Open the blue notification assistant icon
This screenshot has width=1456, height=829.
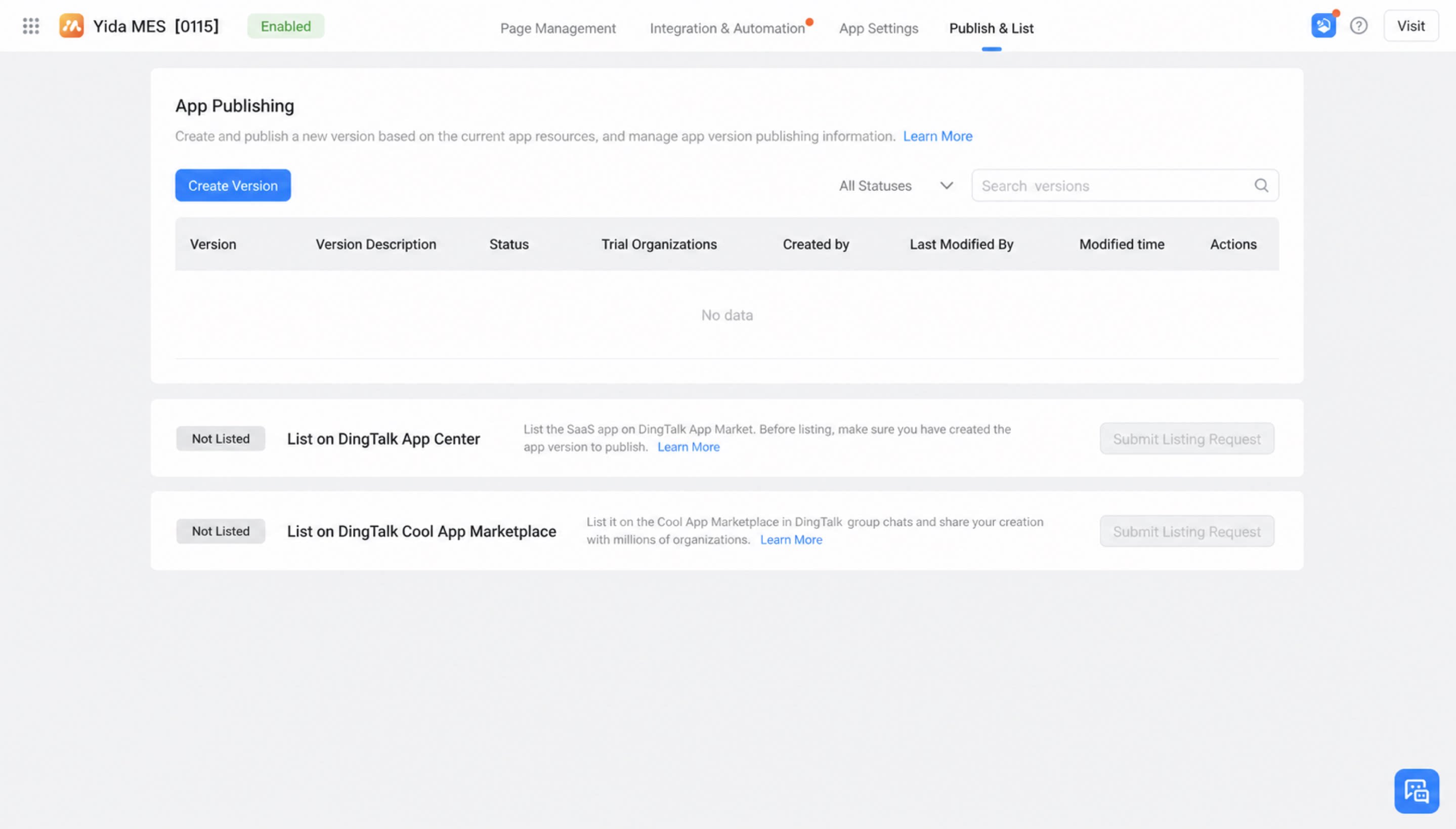tap(1323, 26)
